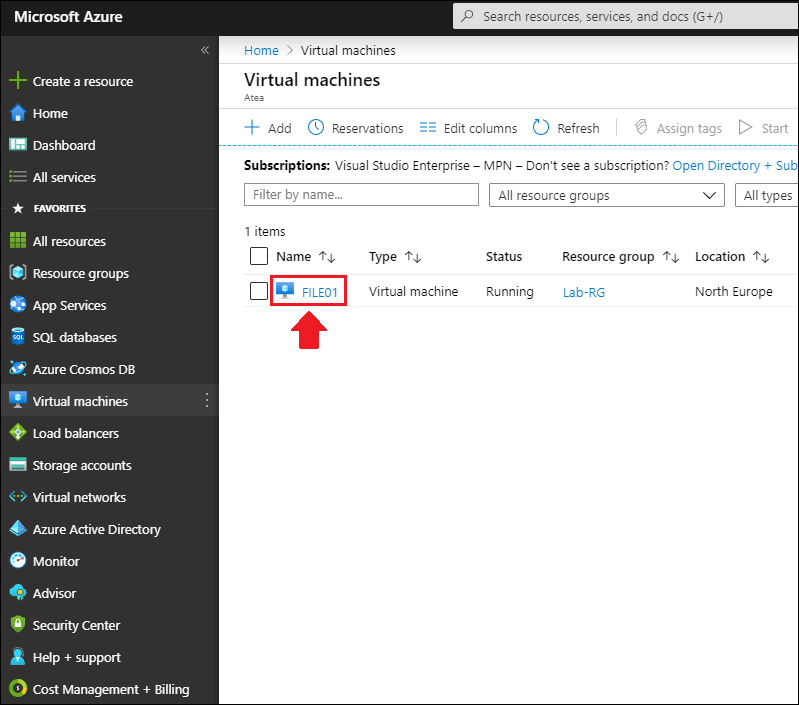Click the Virtual machines breadcrumb text

pos(348,50)
